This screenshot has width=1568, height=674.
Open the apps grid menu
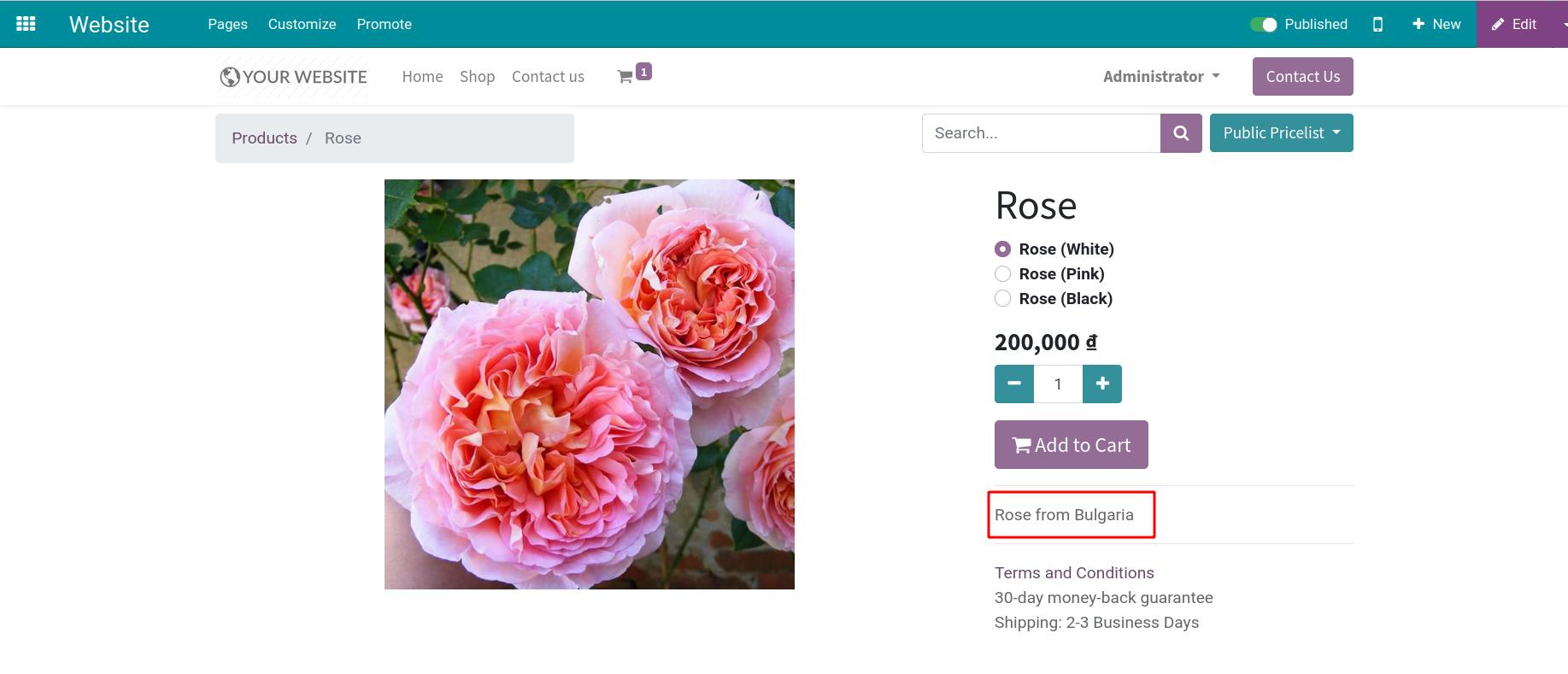coord(26,23)
